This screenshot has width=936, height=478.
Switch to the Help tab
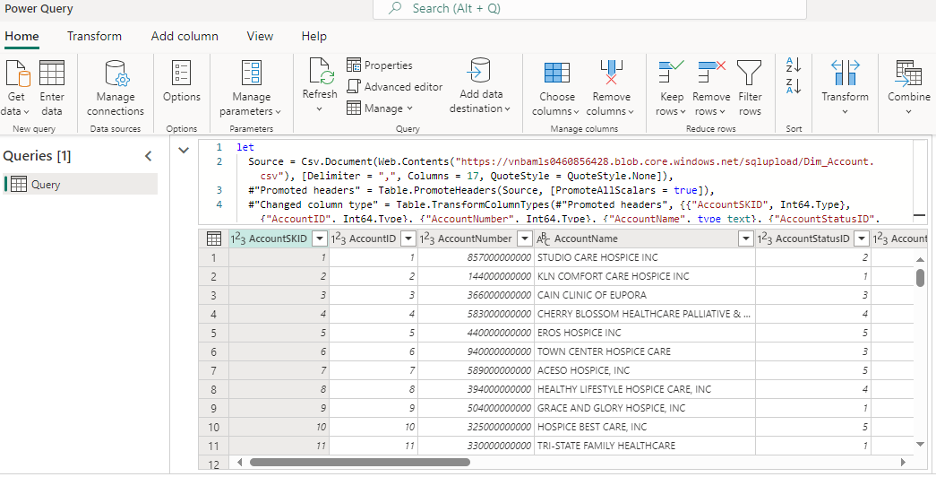pos(314,36)
